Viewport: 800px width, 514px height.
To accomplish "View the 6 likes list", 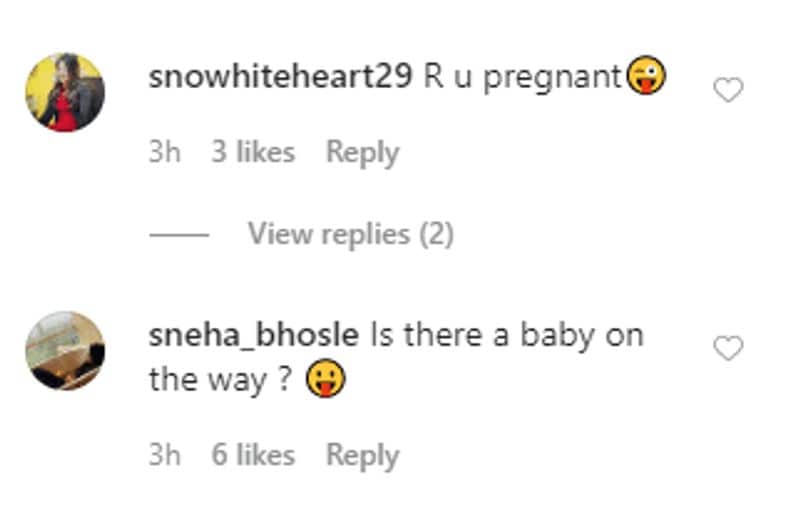I will pos(253,455).
